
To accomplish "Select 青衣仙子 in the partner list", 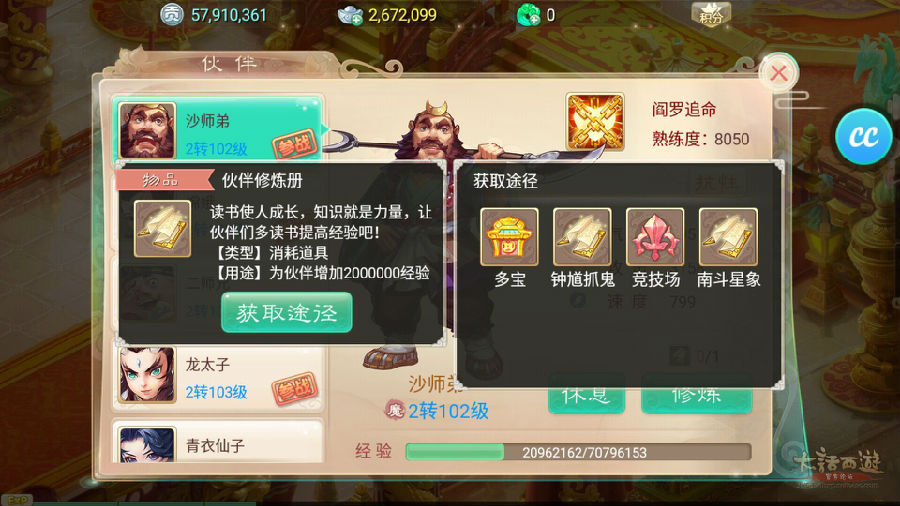I will click(x=218, y=442).
